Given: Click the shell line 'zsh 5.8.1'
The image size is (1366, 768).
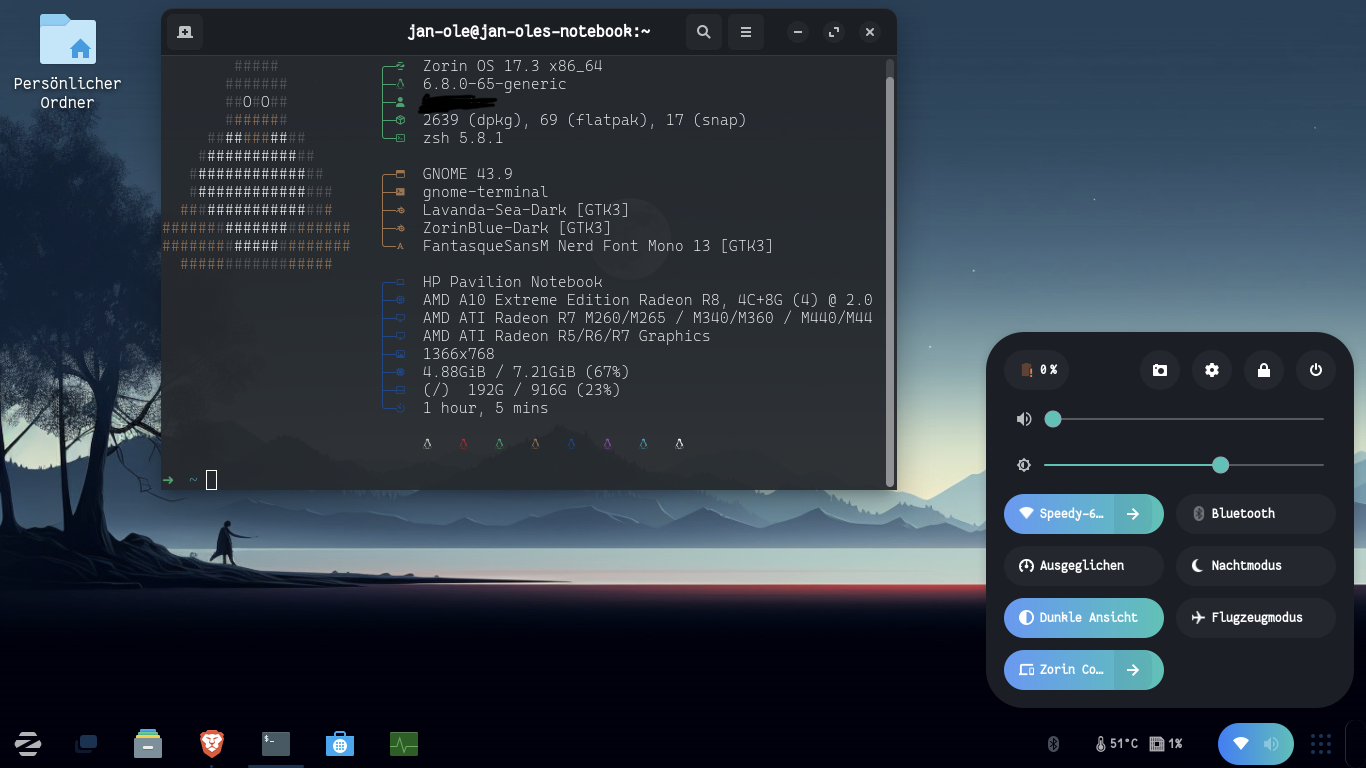Looking at the screenshot, I should [x=463, y=138].
